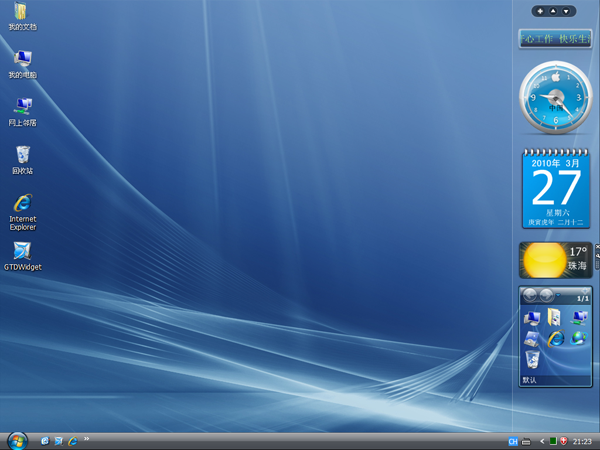Click the plus button atop the sidebar
The image size is (600, 450).
541,11
